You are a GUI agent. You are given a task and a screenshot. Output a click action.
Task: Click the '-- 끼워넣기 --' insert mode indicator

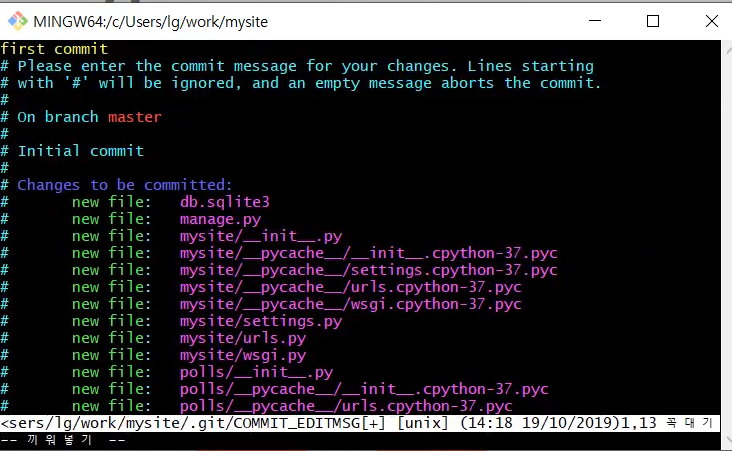click(63, 440)
